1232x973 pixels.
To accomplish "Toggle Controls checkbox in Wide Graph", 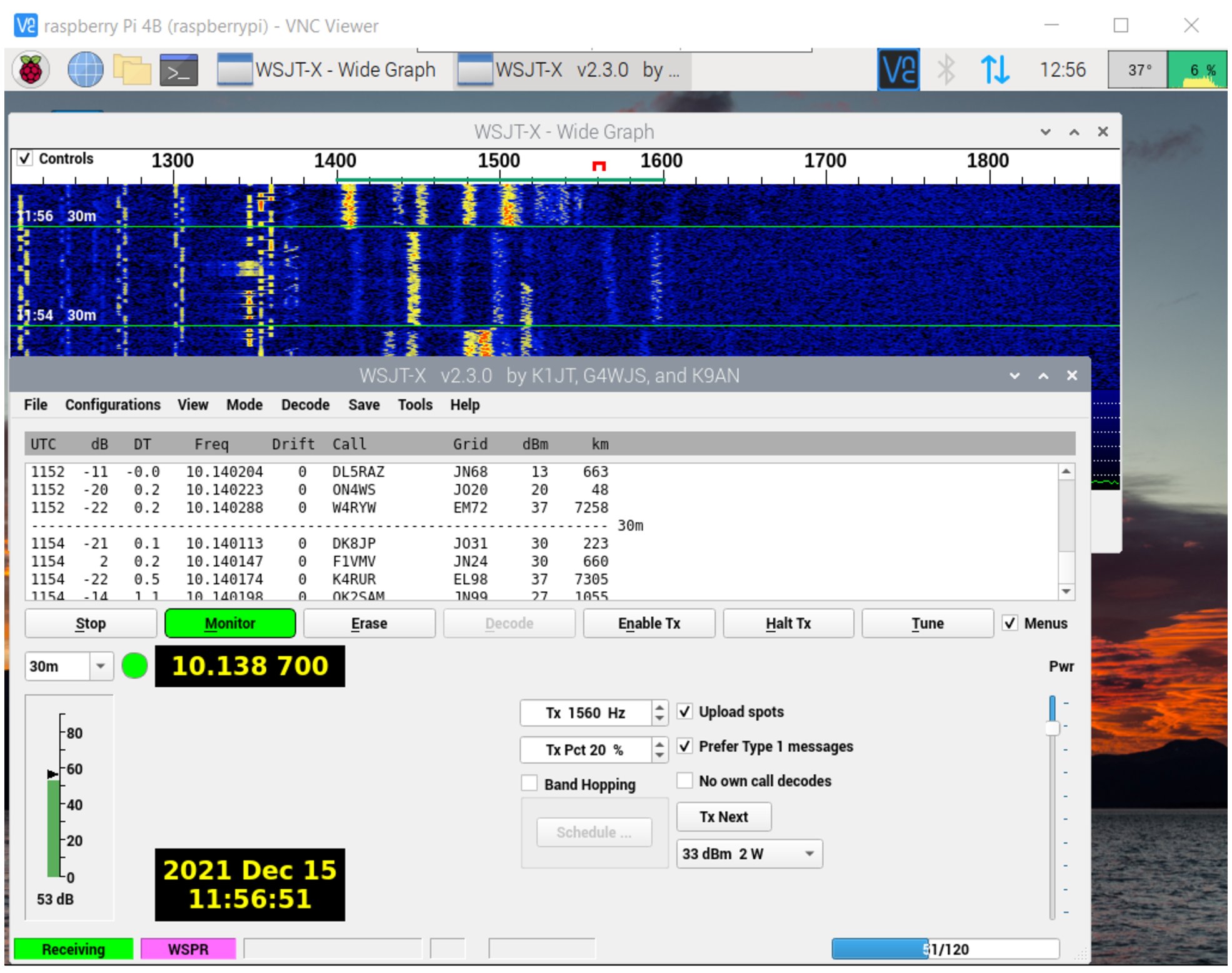I will tap(25, 159).
